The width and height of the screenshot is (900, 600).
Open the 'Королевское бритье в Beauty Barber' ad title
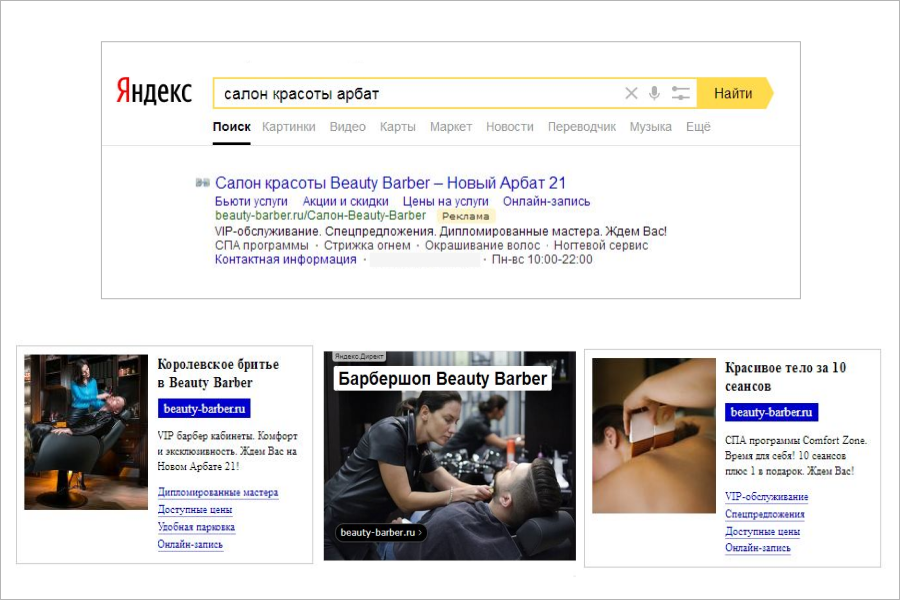click(x=218, y=373)
